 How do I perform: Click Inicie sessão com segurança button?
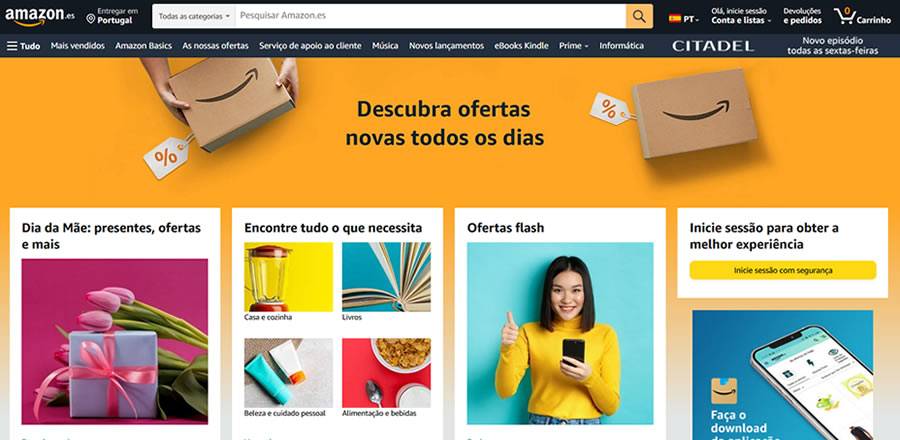tap(783, 270)
